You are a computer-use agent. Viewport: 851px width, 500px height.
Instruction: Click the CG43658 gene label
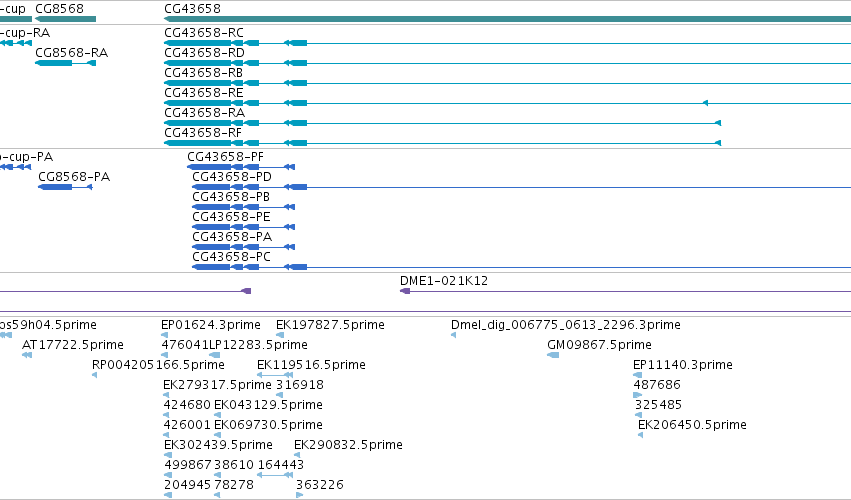[x=192, y=9]
